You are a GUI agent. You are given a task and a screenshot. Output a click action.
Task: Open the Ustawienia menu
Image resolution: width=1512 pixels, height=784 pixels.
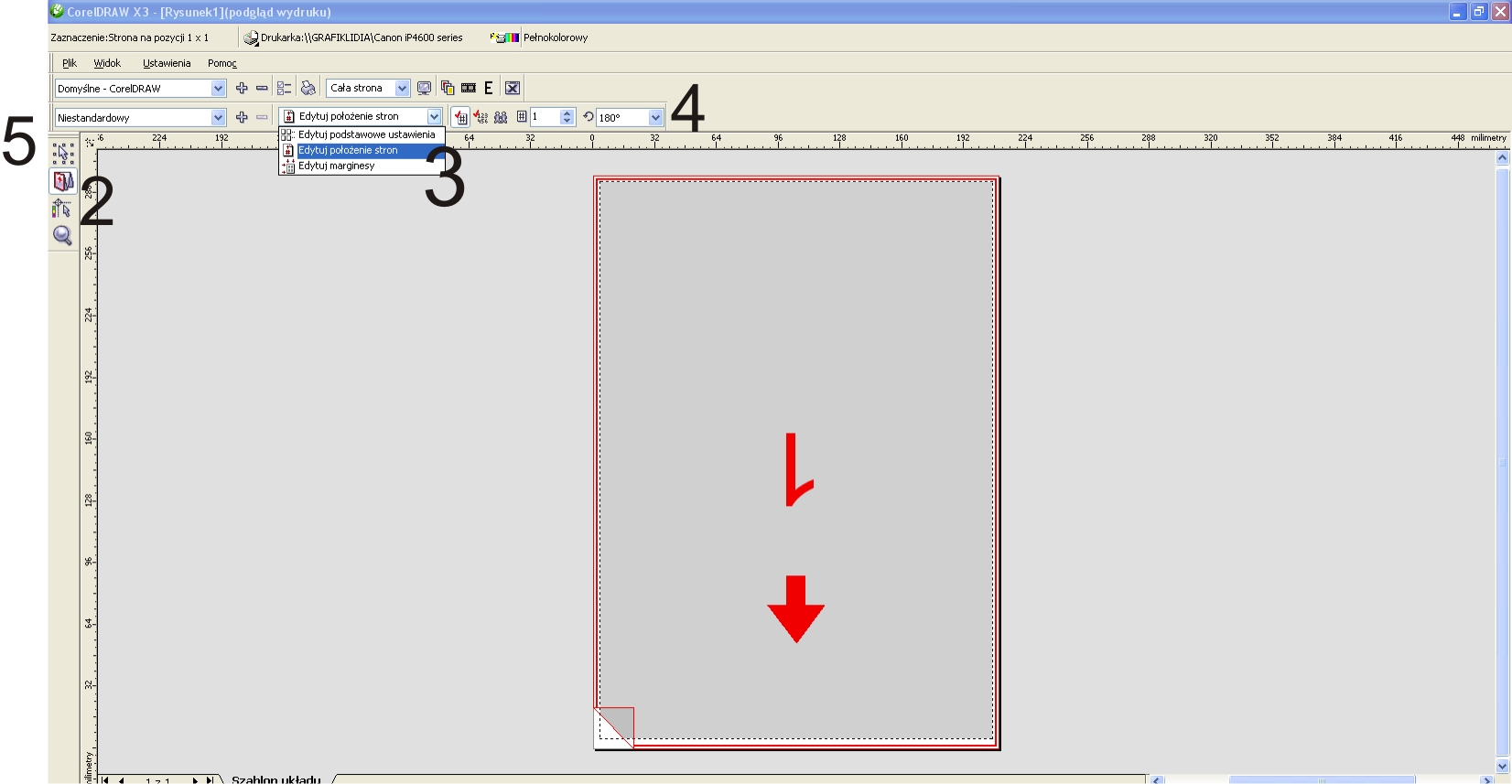click(x=167, y=63)
